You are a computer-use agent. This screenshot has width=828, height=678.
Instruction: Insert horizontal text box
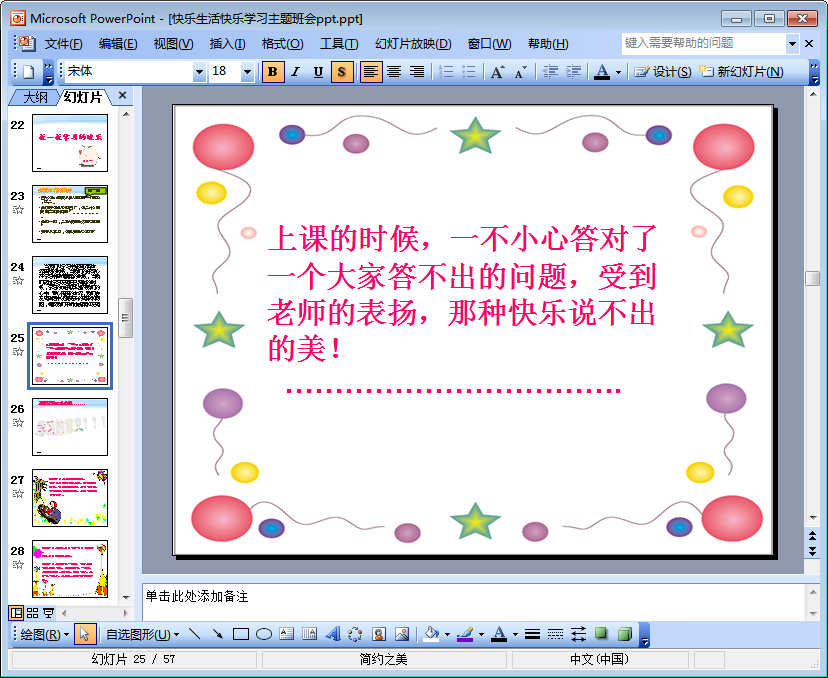287,634
